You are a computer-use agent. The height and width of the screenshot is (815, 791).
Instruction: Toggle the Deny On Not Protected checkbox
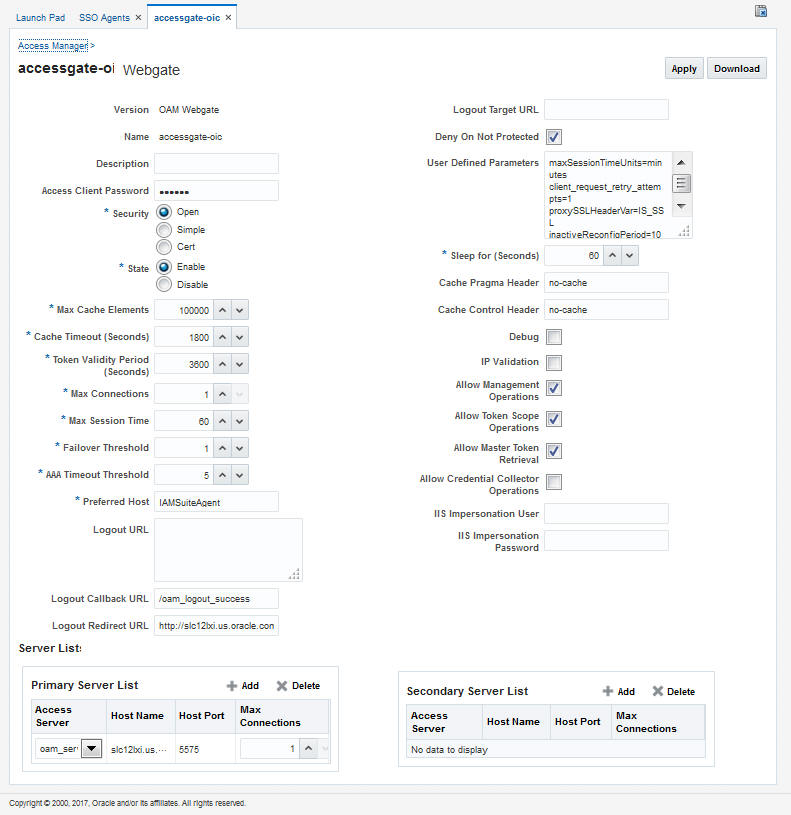click(554, 137)
